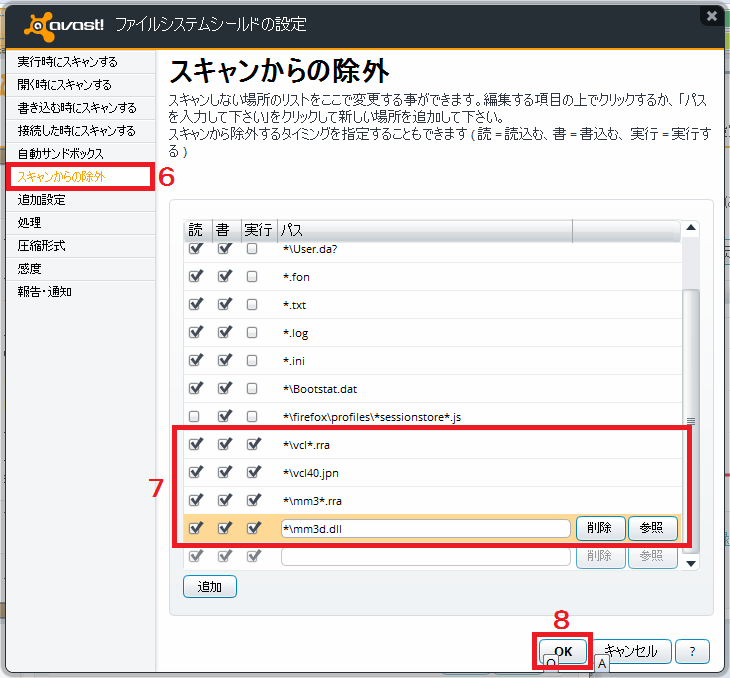Close the file system shield settings window
Screen dimensions: 730x678
(x=712, y=16)
